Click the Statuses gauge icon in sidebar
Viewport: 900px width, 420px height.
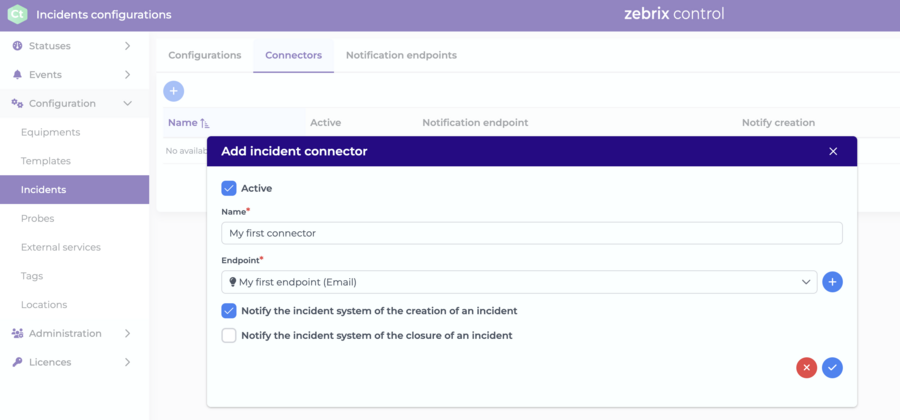[17, 46]
